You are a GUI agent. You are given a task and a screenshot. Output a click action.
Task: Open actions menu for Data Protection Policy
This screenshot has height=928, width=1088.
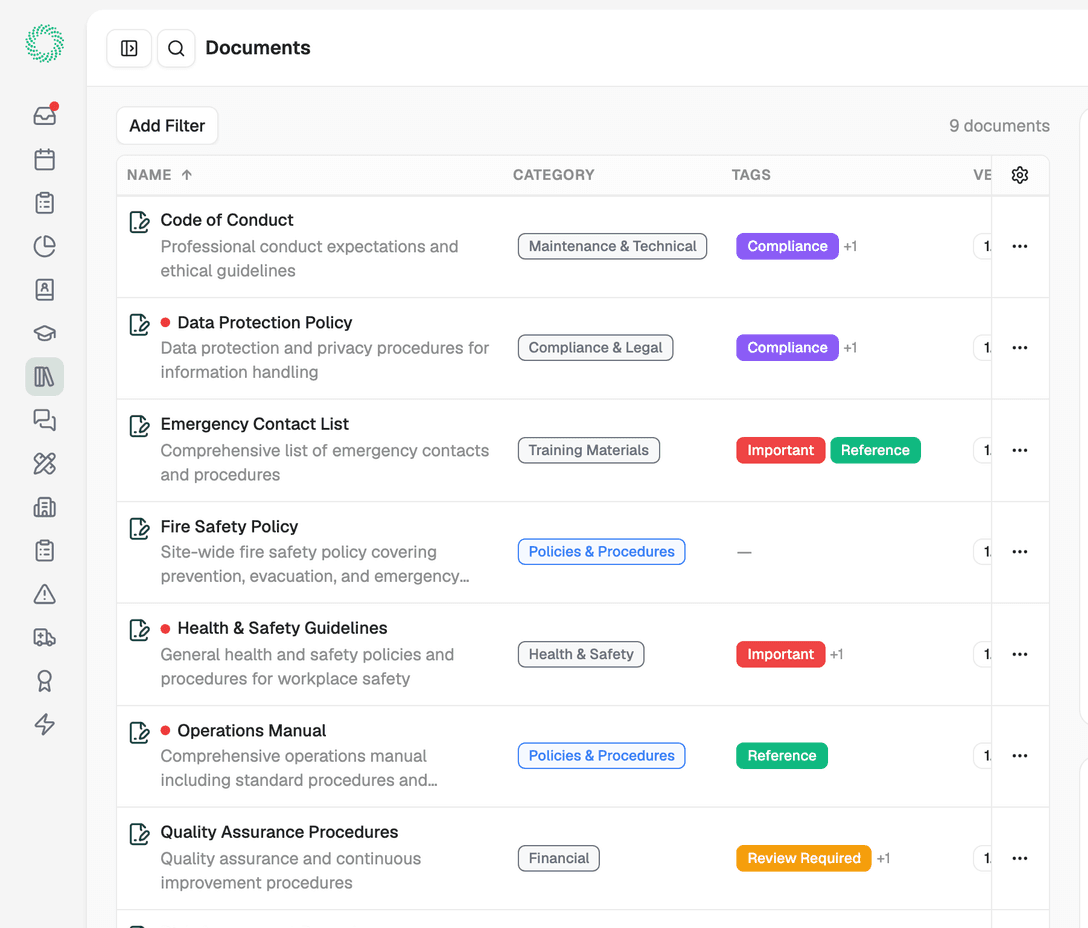(1019, 348)
